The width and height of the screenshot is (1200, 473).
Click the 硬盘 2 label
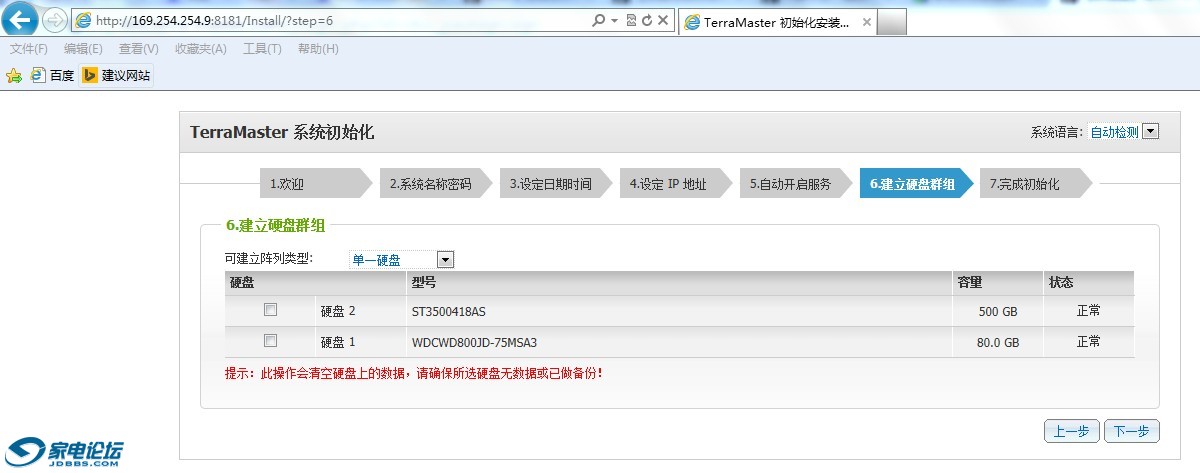point(338,311)
